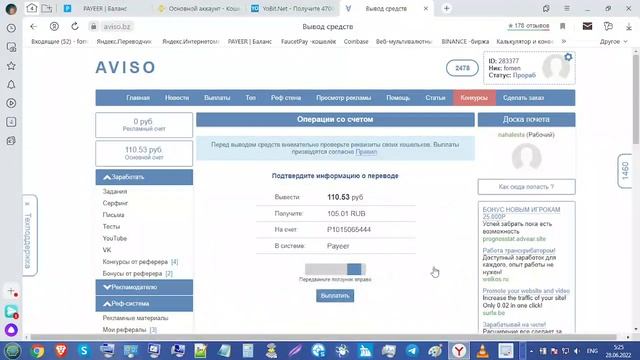This screenshot has width=640, height=360.
Task: Open Skype from the taskbar
Action: [x=84, y=351]
